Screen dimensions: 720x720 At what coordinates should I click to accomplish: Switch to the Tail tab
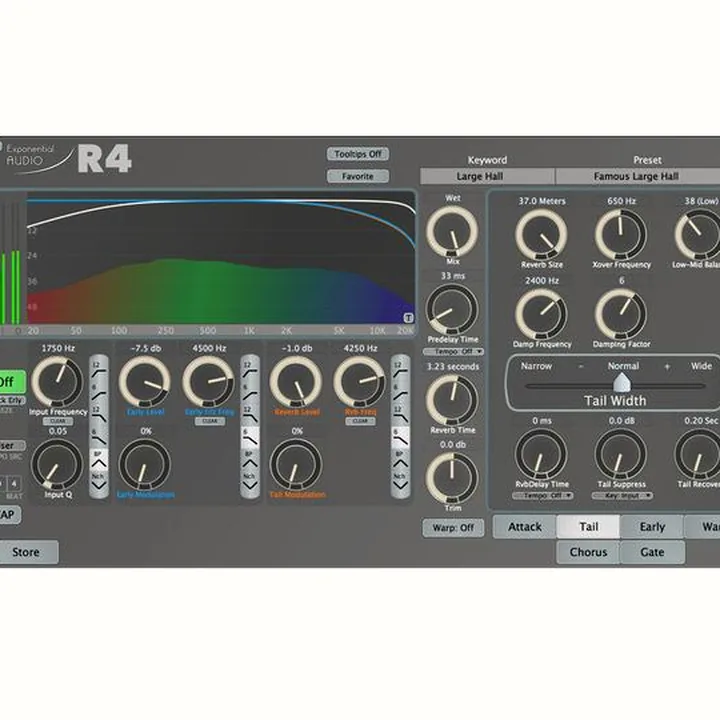(x=588, y=527)
